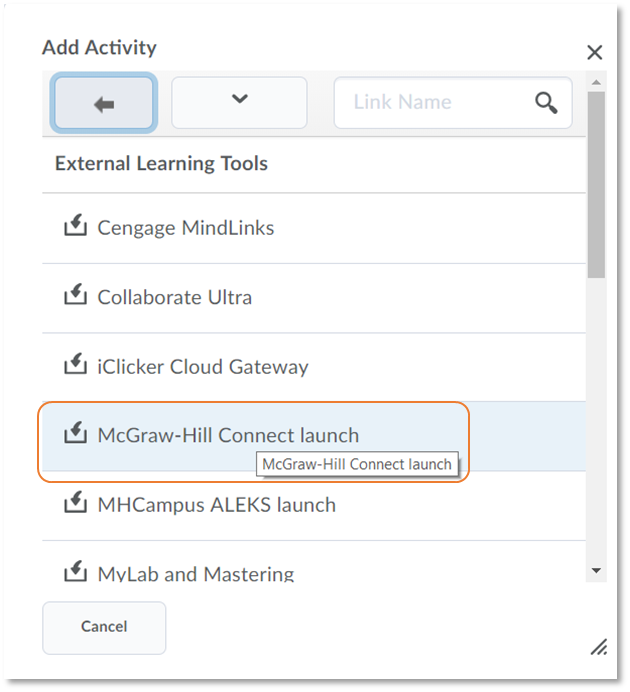Screen dimensions: 630x692
Task: Close the Add Activity dialog
Action: click(x=595, y=53)
